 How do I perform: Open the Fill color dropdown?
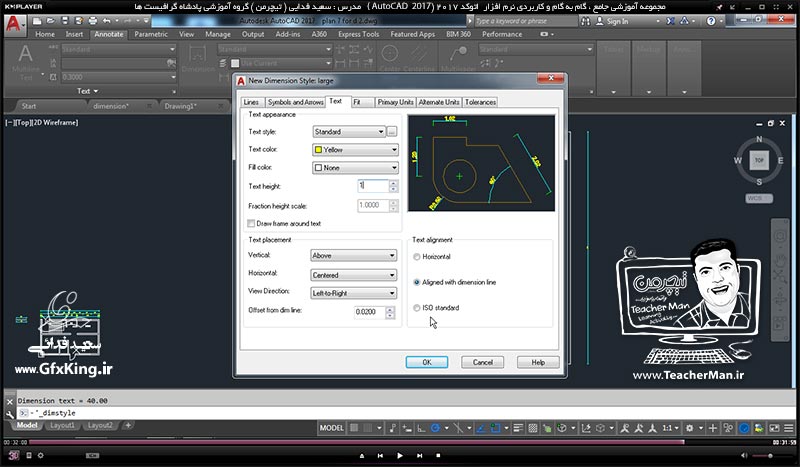355,167
